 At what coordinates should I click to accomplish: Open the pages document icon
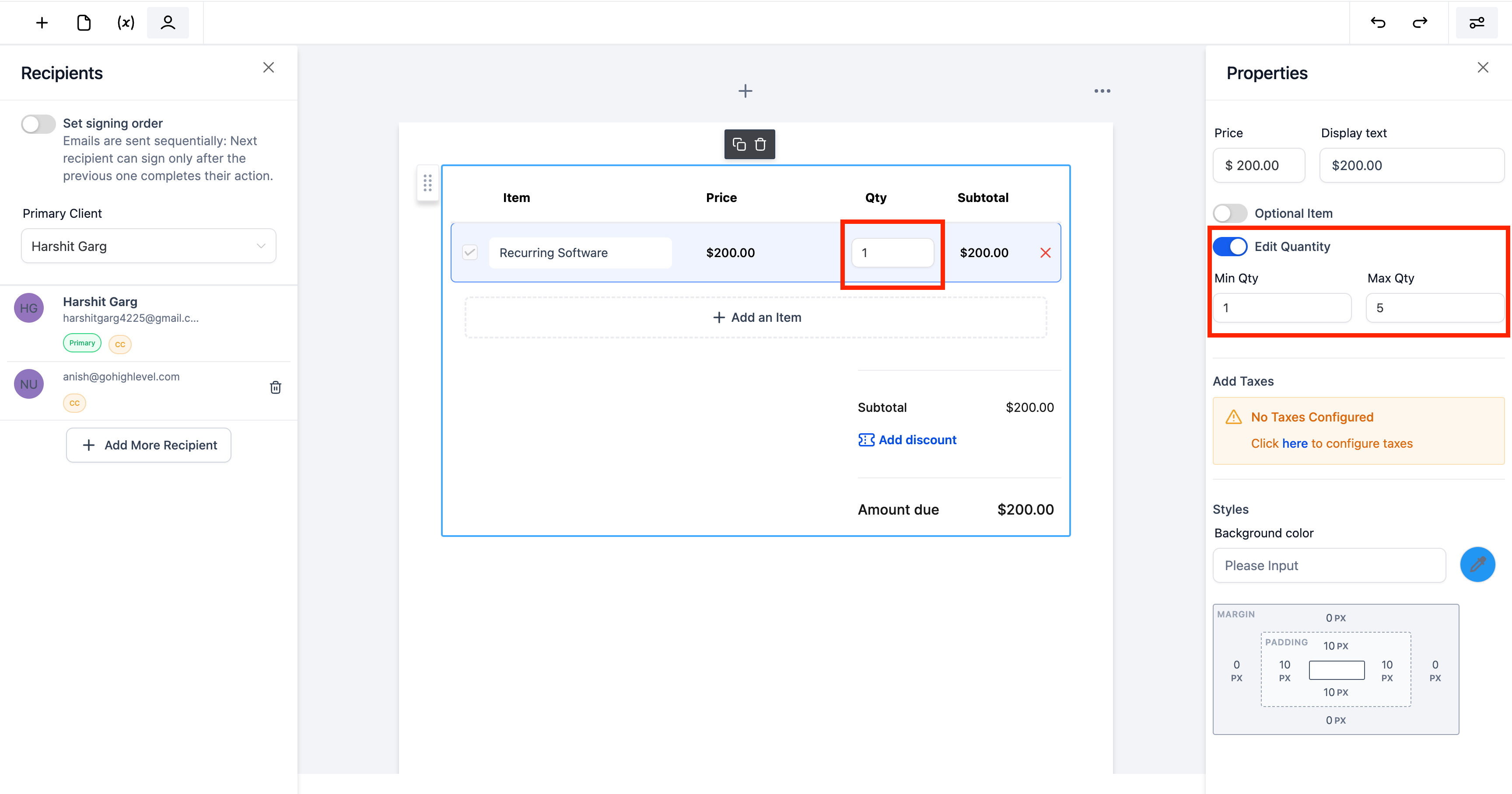click(x=84, y=23)
